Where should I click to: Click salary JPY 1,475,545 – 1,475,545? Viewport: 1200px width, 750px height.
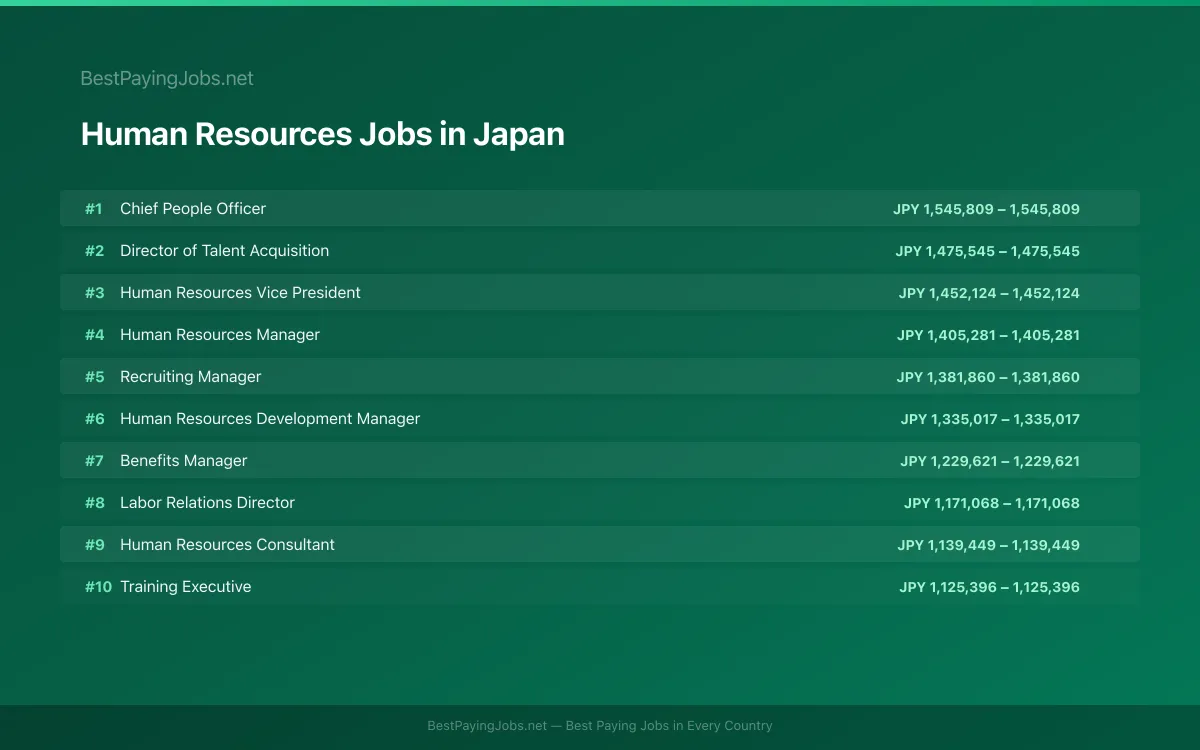(987, 251)
